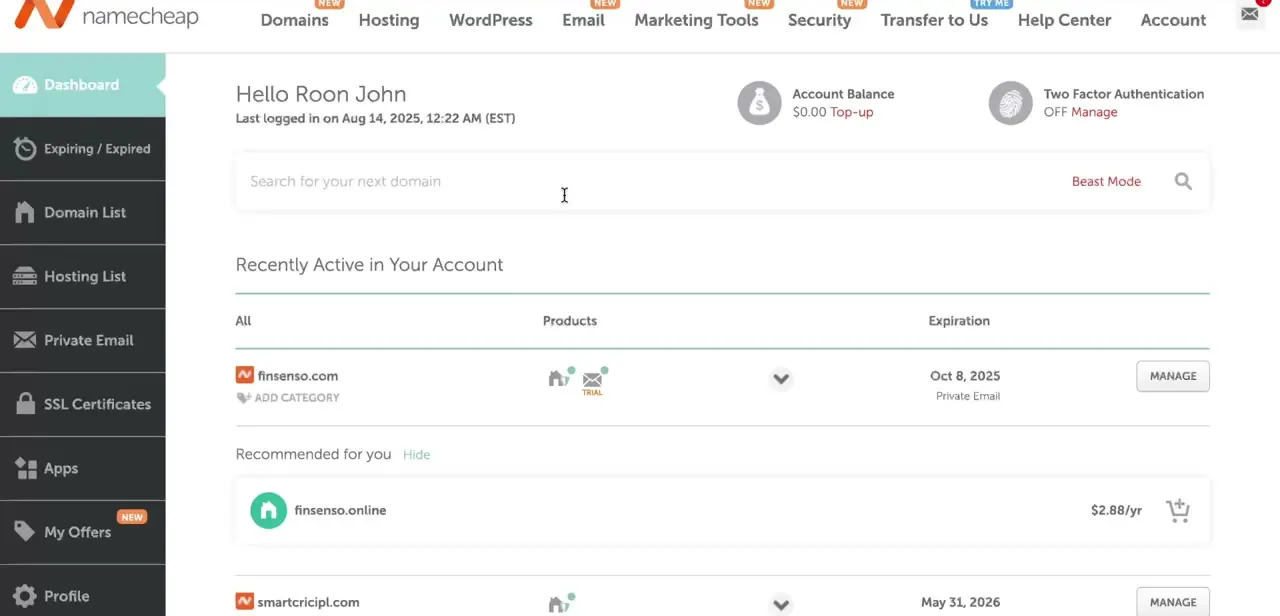Open Apps in the sidebar
1280x616 pixels.
pyautogui.click(x=83, y=469)
